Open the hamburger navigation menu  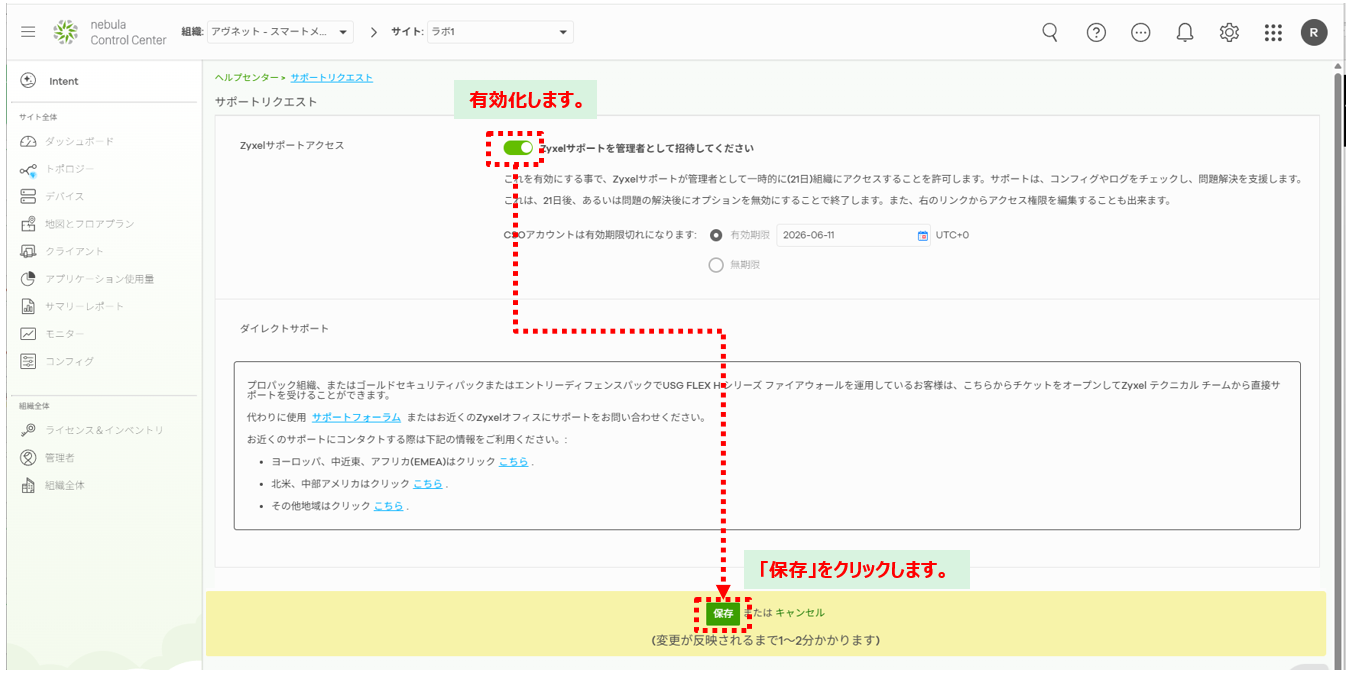[x=28, y=32]
